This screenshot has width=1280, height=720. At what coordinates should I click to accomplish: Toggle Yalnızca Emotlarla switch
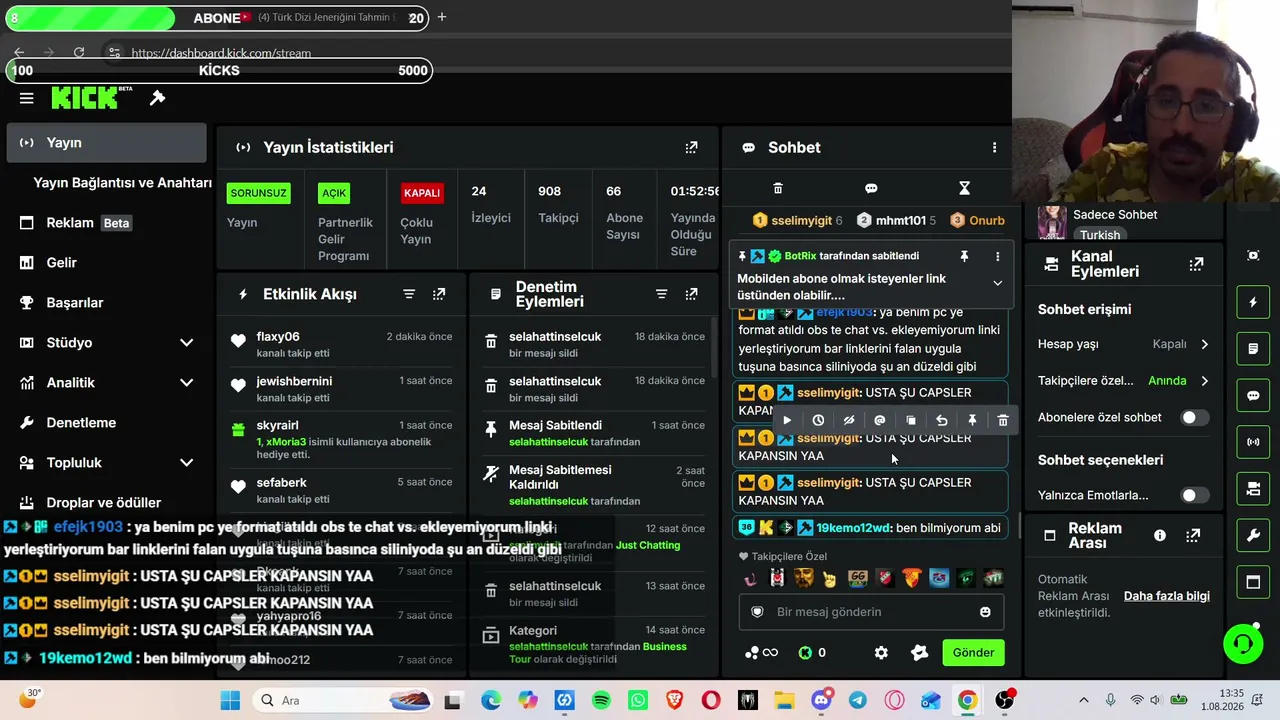(1194, 495)
